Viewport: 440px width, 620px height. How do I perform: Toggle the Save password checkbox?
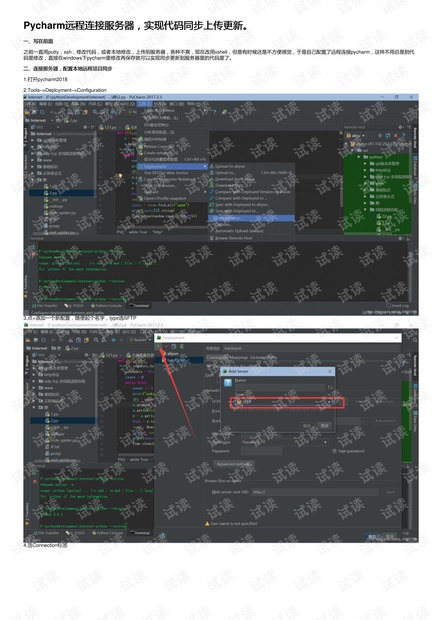[x=334, y=451]
